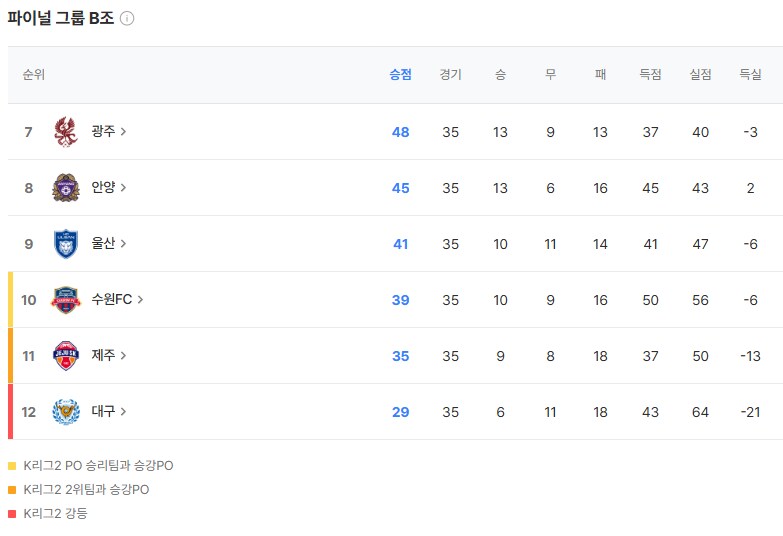The image size is (783, 536).
Task: Click info icon beside 파이널 그룹 B조
Action: [x=127, y=18]
